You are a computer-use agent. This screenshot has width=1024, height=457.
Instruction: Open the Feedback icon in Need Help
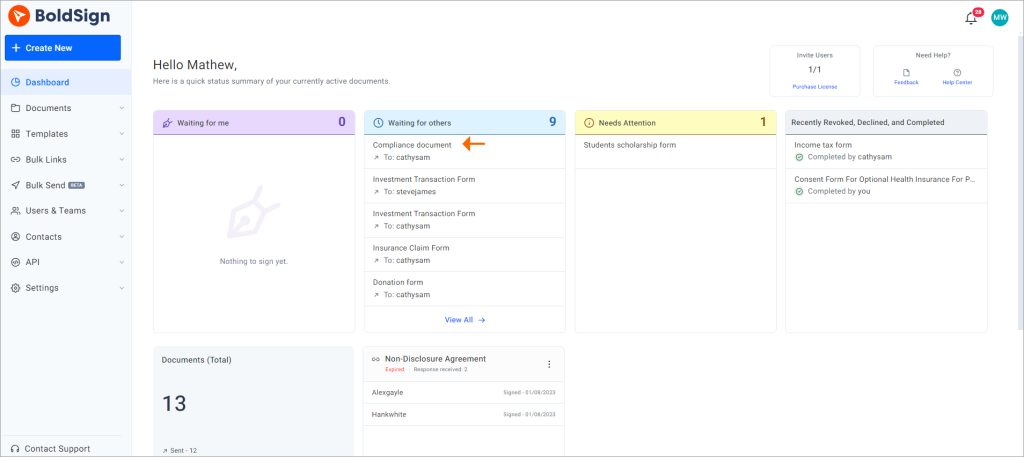(x=906, y=73)
